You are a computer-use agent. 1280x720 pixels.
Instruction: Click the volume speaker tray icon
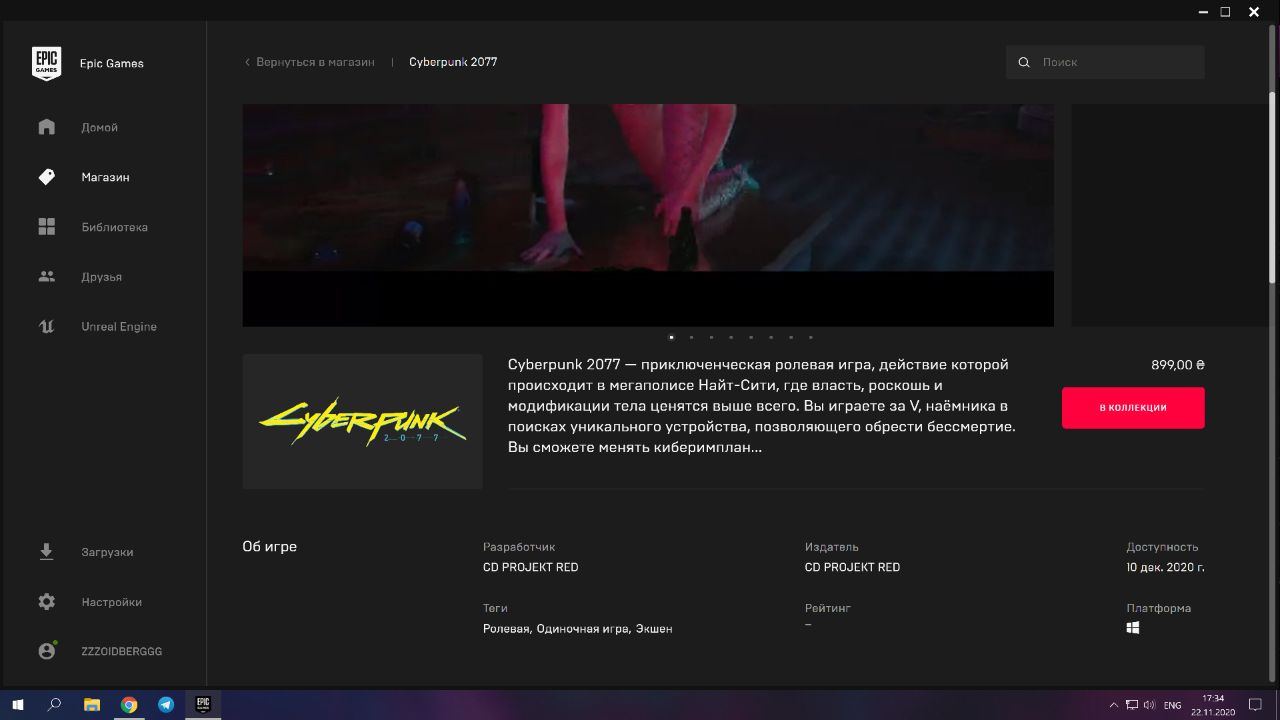coord(1149,705)
